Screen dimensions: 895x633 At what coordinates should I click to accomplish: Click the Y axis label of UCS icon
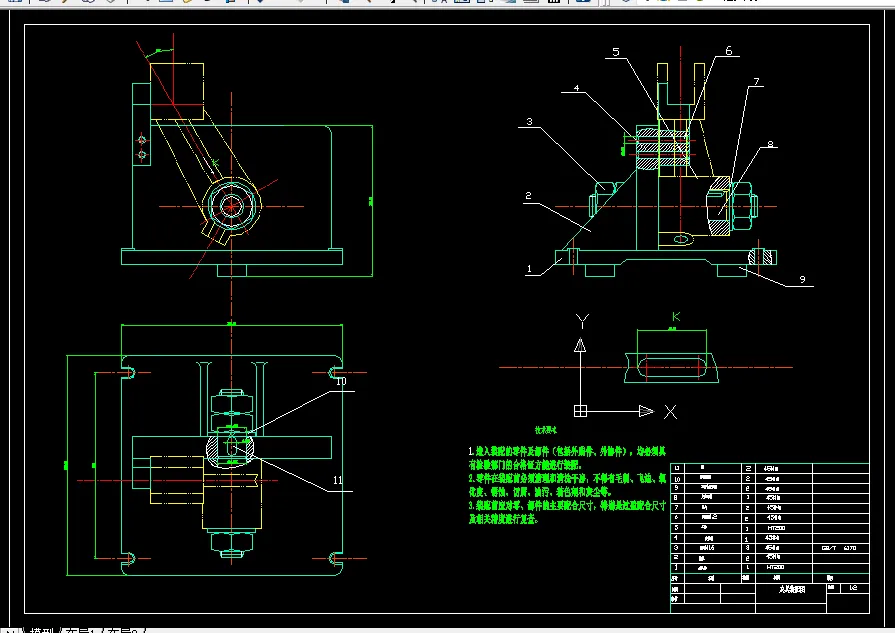coord(582,321)
